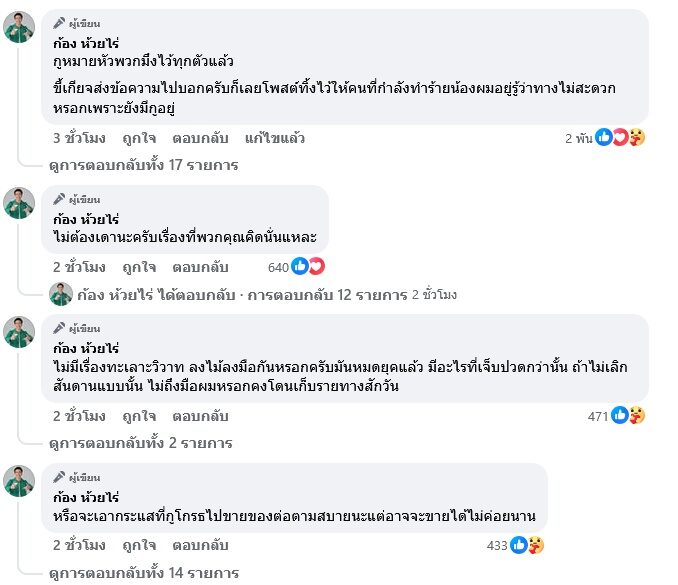The width and height of the screenshot is (678, 585).
Task: Open the profile picture of the first commenter
Action: click(19, 28)
